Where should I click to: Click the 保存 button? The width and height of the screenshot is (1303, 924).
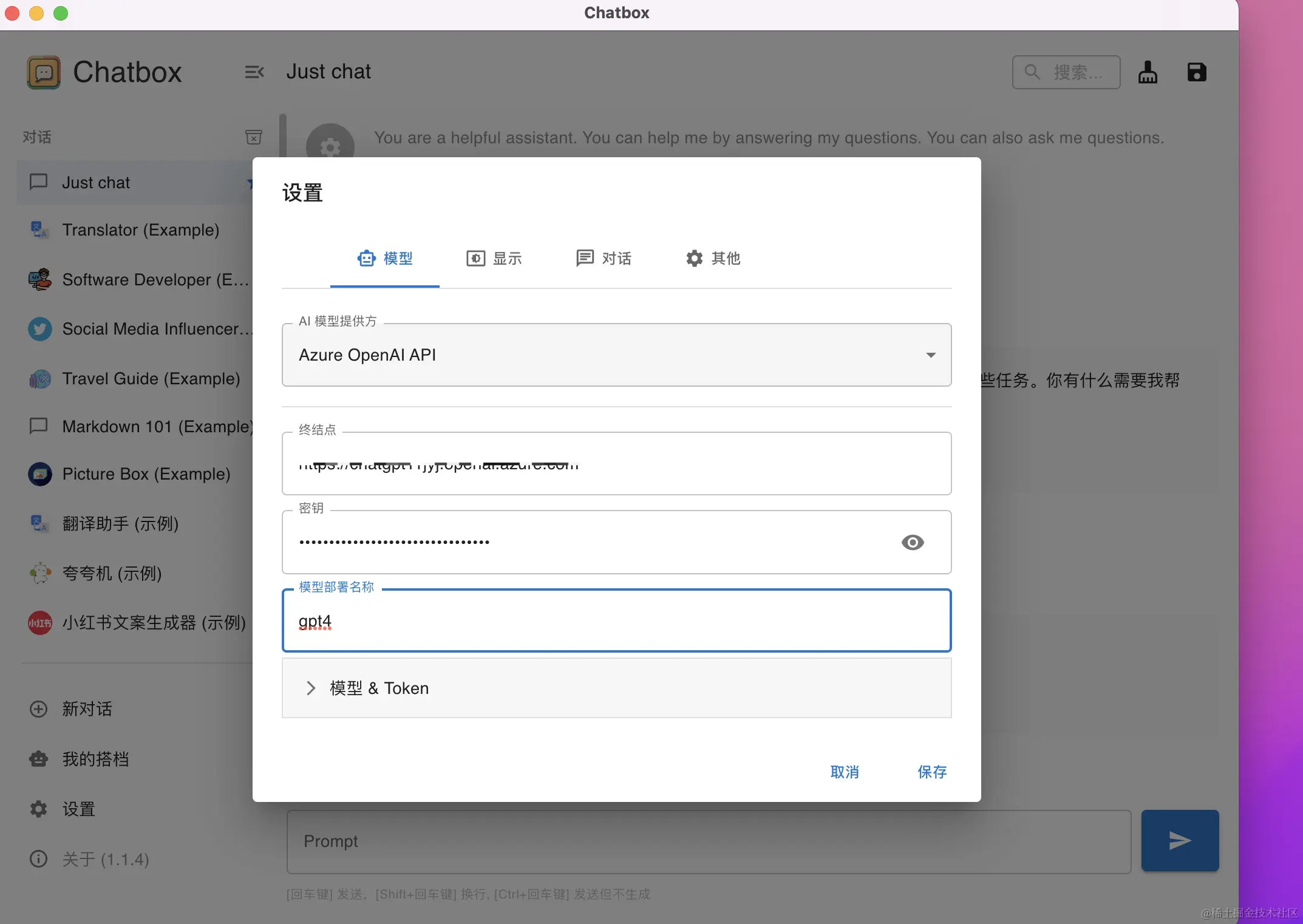[x=931, y=772]
